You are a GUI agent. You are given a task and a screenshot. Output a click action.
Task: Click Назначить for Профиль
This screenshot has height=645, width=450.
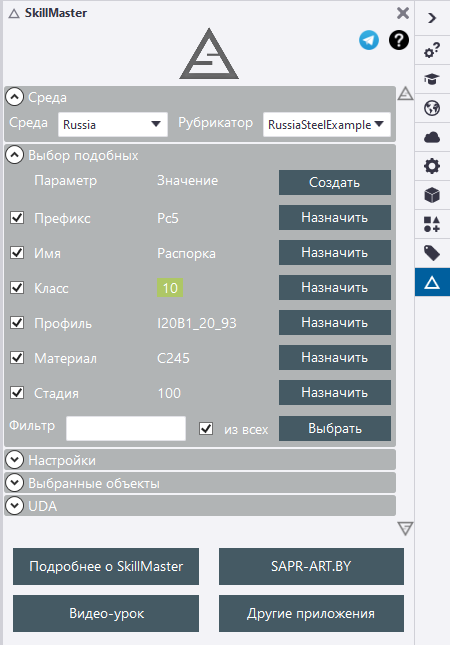click(335, 322)
